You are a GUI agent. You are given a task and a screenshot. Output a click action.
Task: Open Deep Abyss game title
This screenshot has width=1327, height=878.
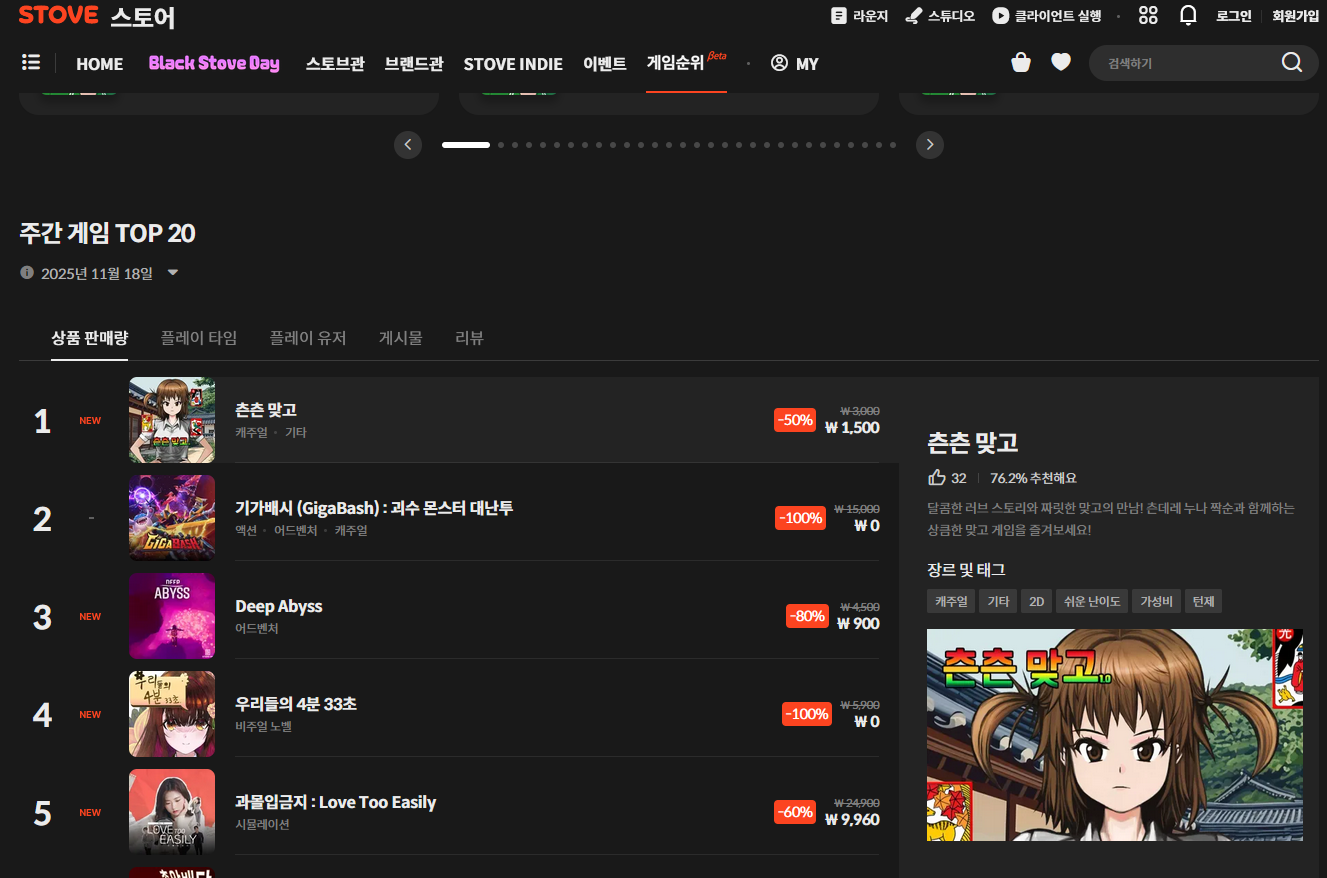click(x=279, y=606)
